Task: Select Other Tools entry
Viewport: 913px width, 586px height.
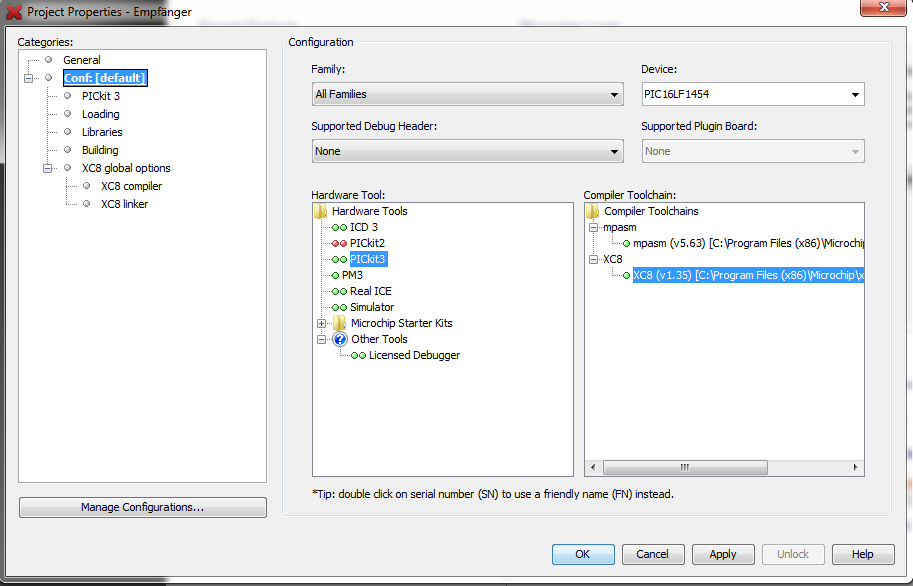Action: point(379,339)
